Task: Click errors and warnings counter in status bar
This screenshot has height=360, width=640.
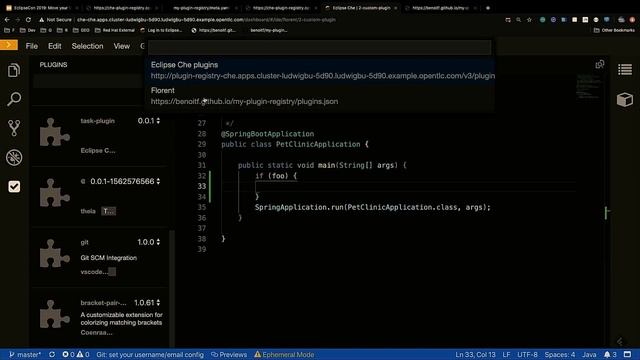Action: tap(76, 354)
